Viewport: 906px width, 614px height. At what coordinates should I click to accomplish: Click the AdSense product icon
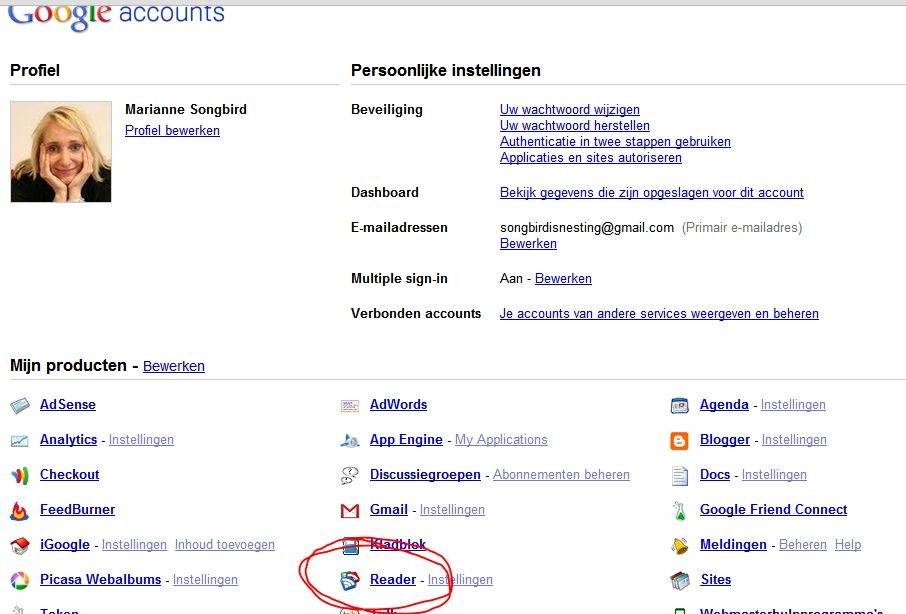point(20,405)
